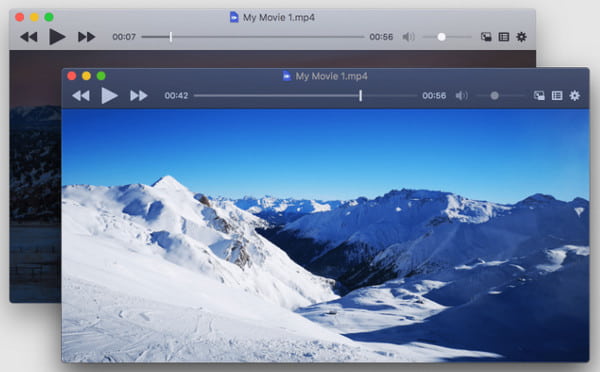The width and height of the screenshot is (600, 372).
Task: Open the front window's settings gear
Action: pos(574,95)
